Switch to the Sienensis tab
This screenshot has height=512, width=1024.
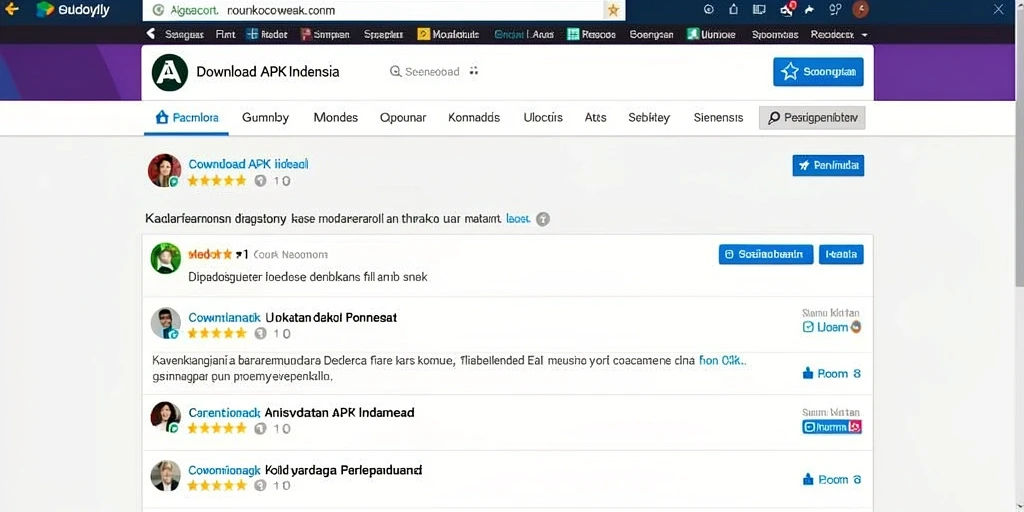[x=718, y=118]
